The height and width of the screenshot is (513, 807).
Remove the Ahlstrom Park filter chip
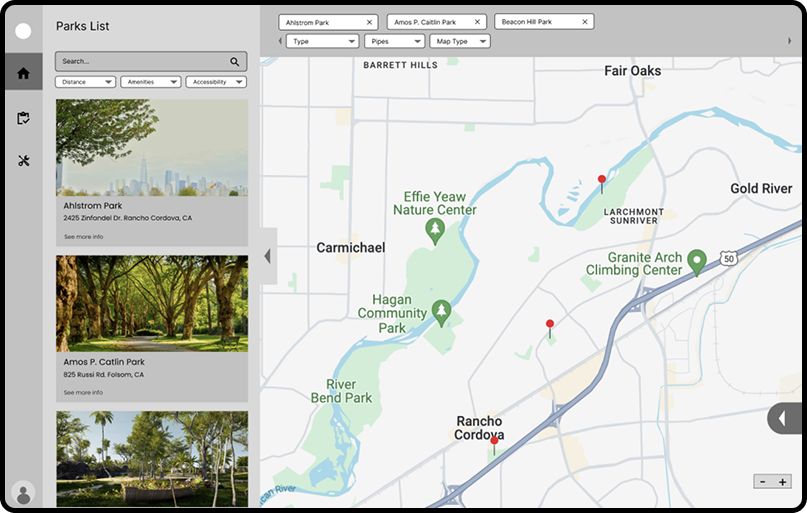(x=369, y=22)
